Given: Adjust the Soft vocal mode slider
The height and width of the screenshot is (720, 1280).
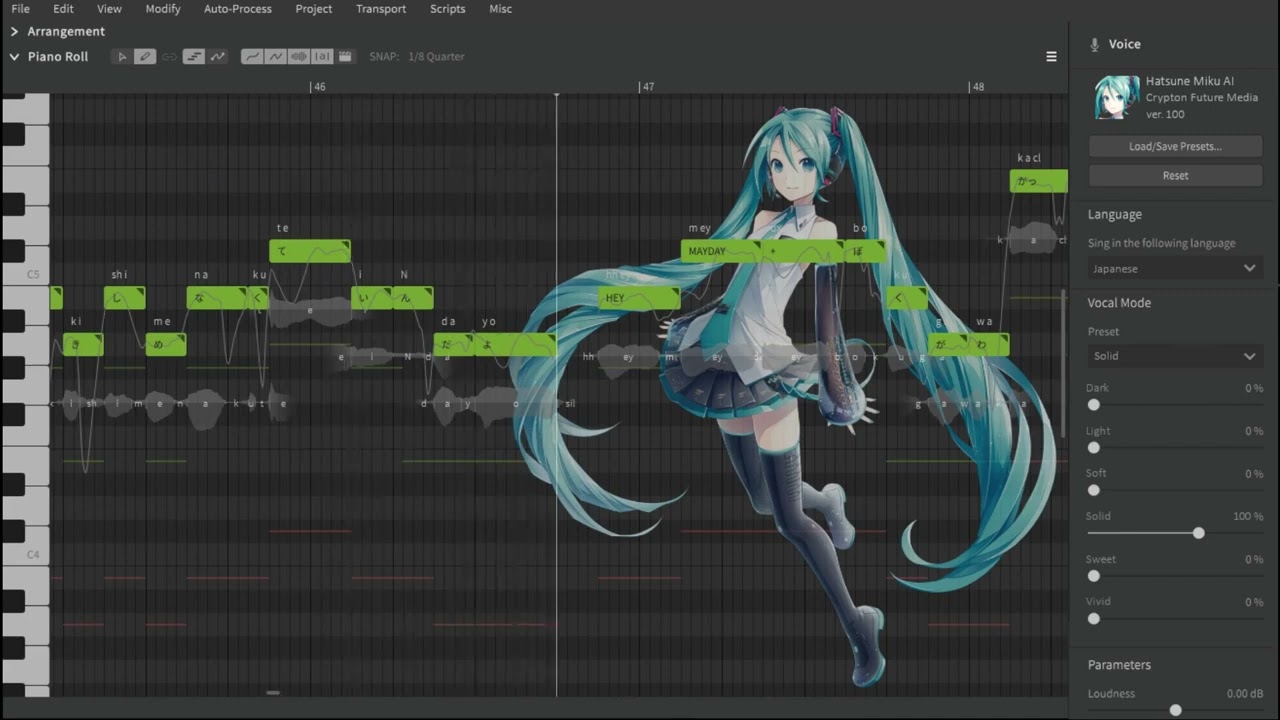Looking at the screenshot, I should (x=1094, y=490).
